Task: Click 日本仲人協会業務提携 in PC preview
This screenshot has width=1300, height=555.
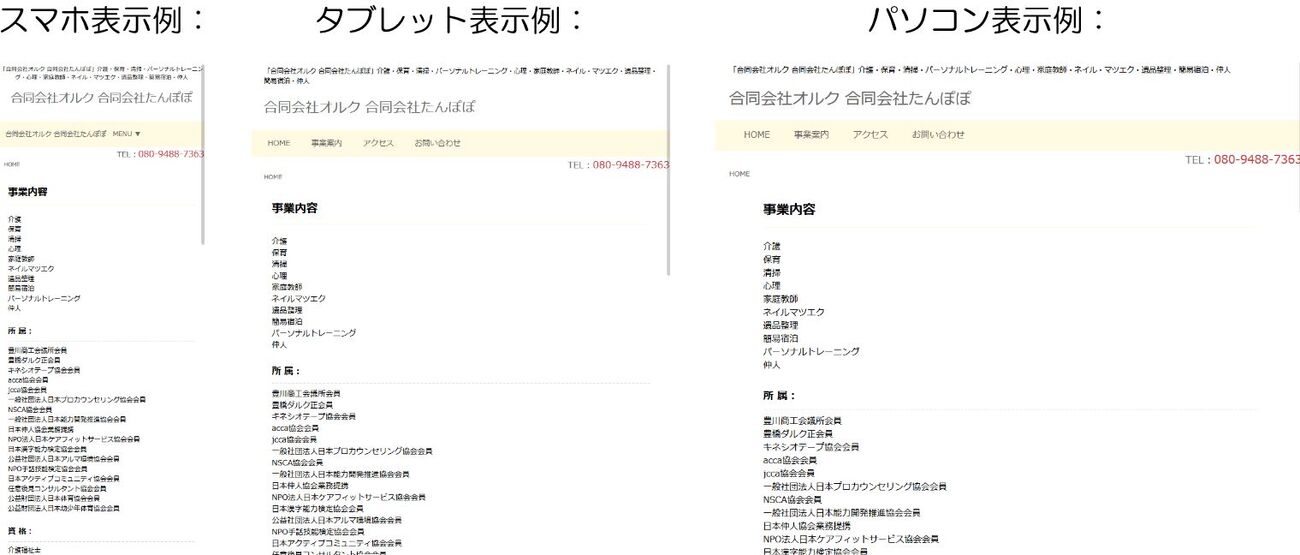Action: 806,525
